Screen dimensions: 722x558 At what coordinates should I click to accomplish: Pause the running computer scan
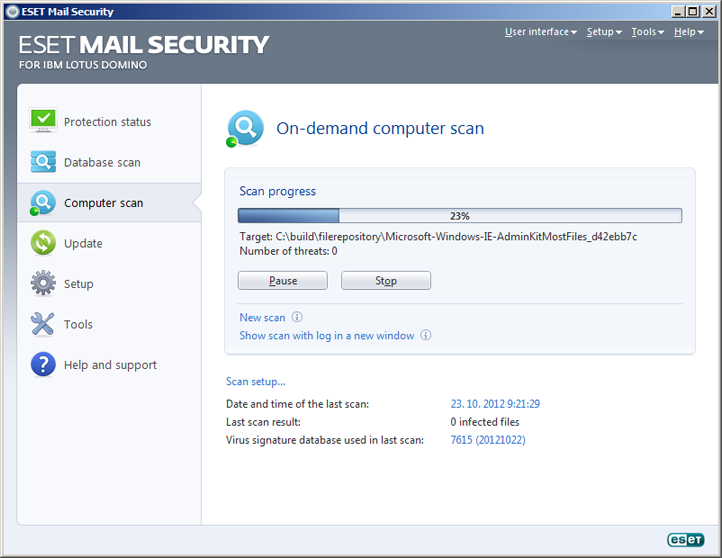click(282, 281)
